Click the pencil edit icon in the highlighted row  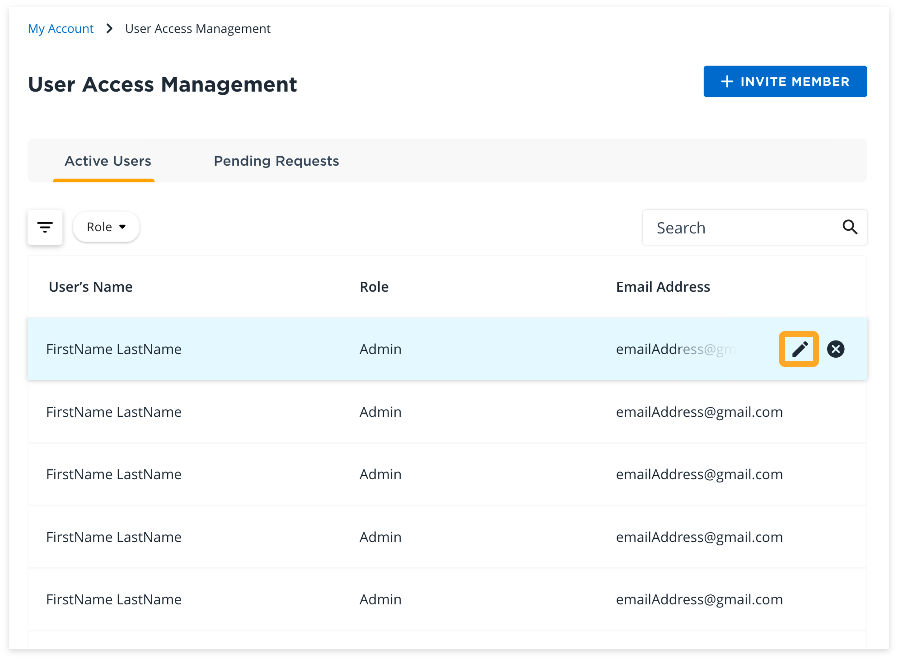coord(799,349)
